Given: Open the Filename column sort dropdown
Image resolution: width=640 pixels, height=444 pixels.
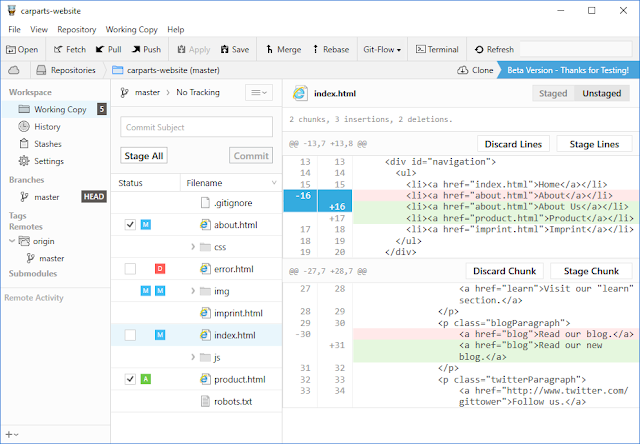Looking at the screenshot, I should 274,183.
